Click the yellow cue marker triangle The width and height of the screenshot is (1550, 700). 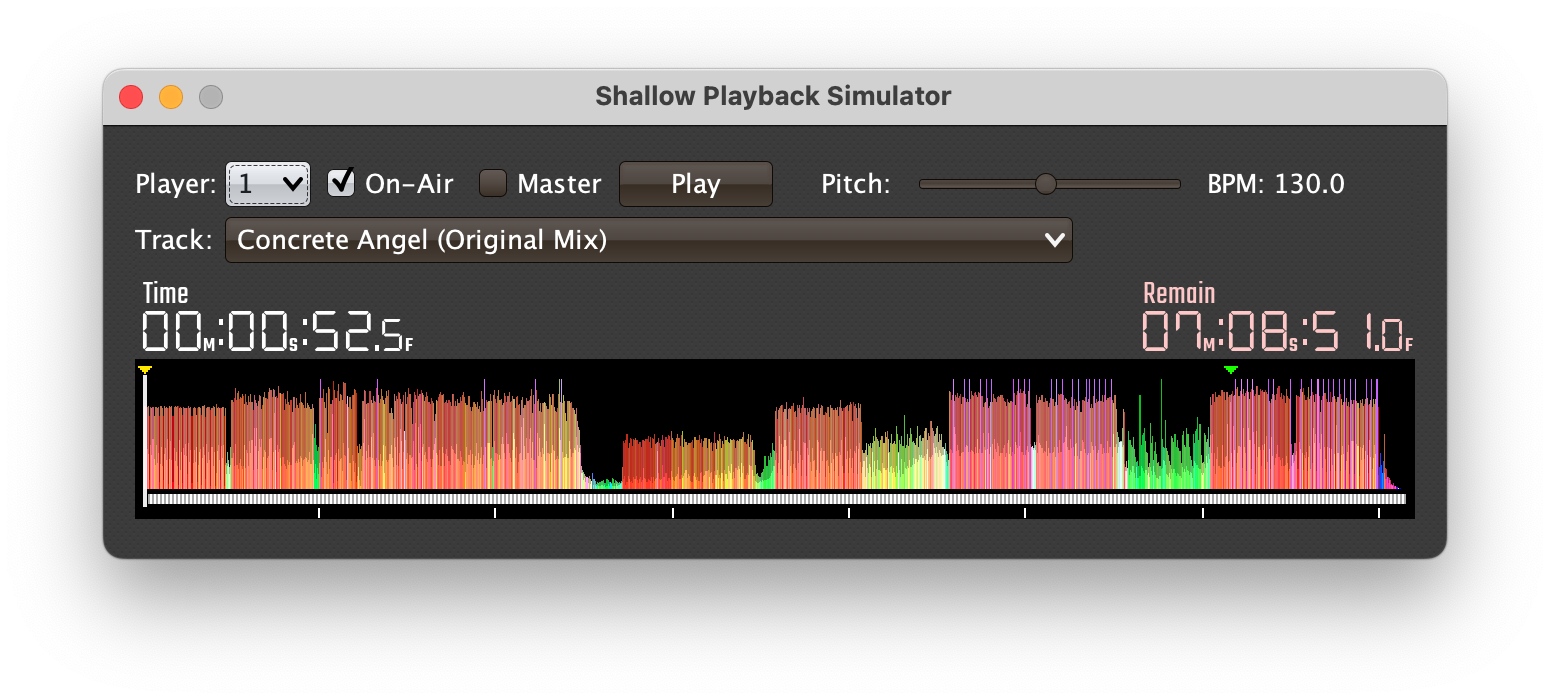coord(145,370)
